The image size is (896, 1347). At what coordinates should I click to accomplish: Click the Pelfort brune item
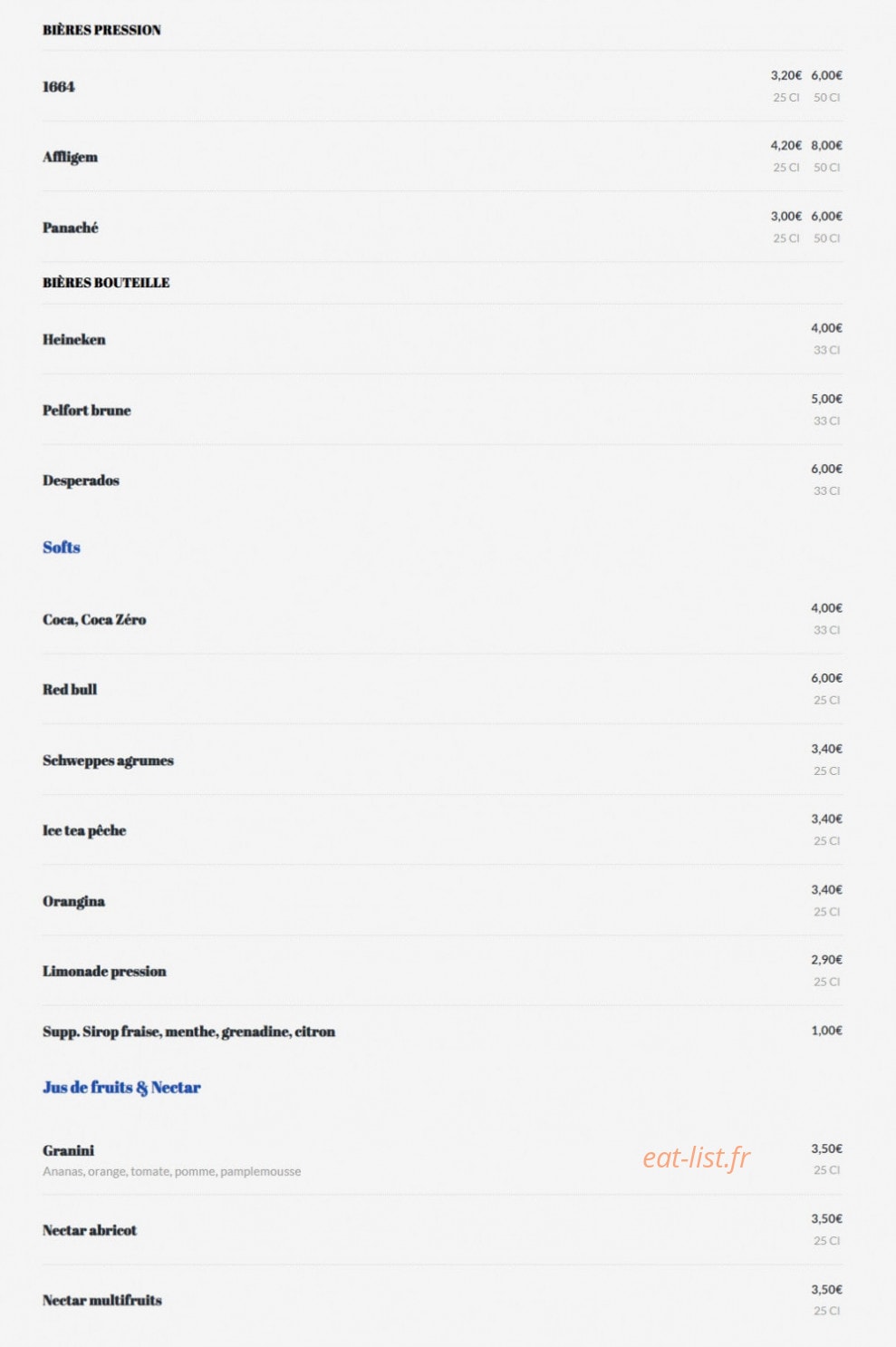click(x=87, y=411)
